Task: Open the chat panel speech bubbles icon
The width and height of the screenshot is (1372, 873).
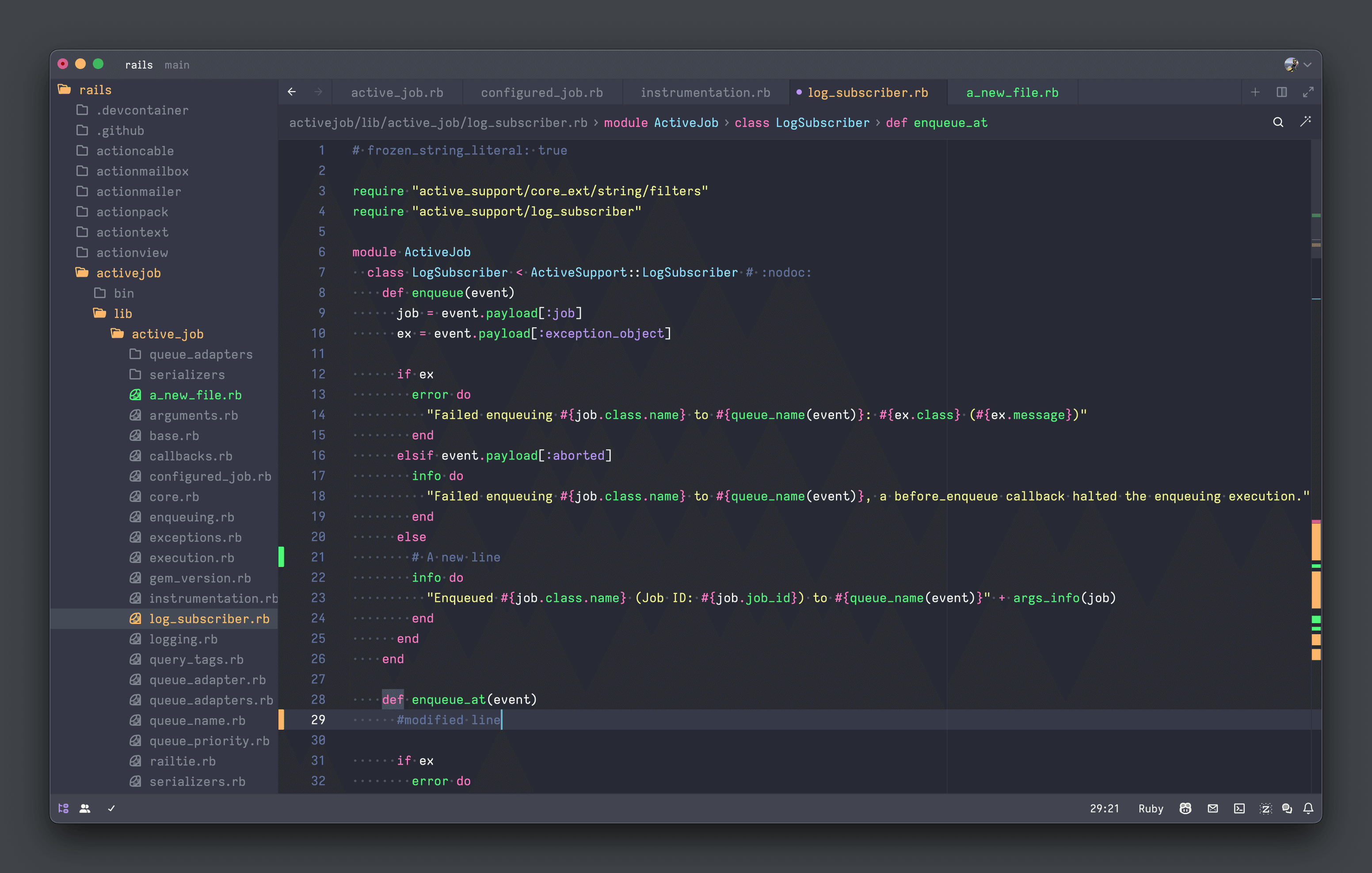Action: click(1287, 808)
